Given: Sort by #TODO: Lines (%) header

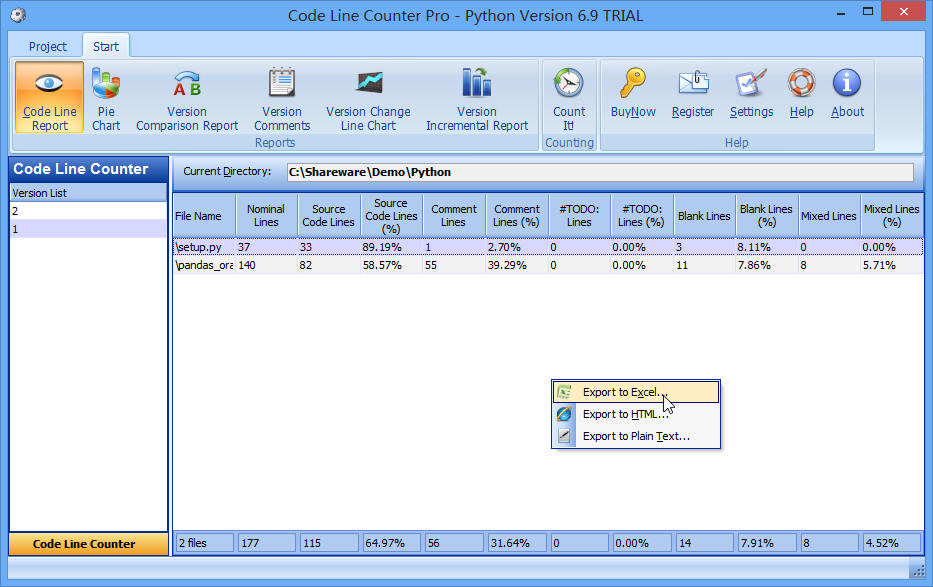Looking at the screenshot, I should [x=642, y=215].
